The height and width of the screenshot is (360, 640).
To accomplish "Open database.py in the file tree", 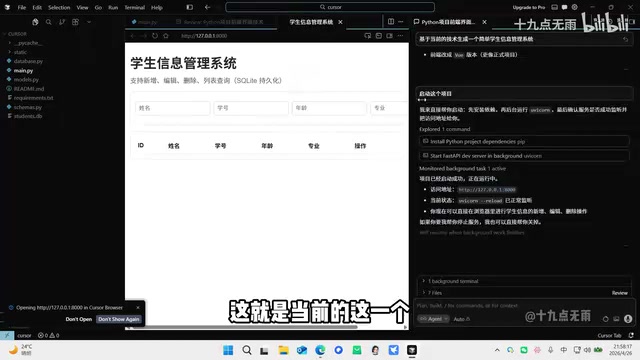I will (28, 61).
